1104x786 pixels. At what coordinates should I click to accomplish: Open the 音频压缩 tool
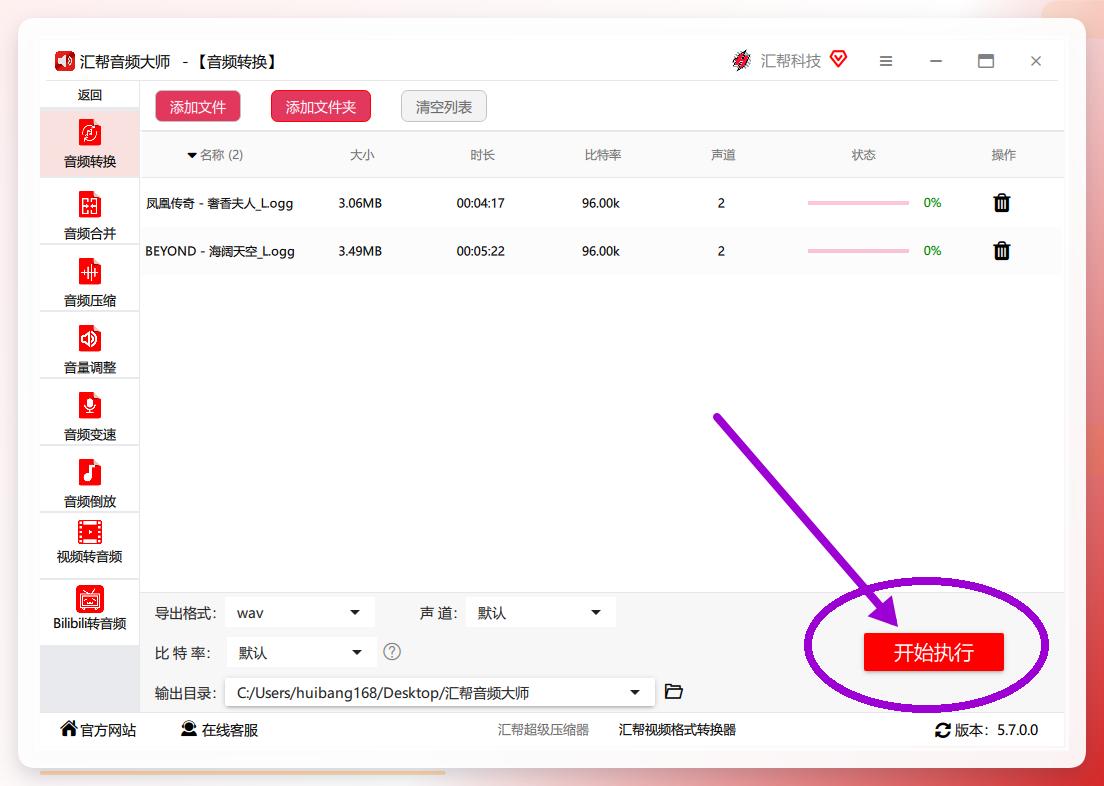coord(90,282)
